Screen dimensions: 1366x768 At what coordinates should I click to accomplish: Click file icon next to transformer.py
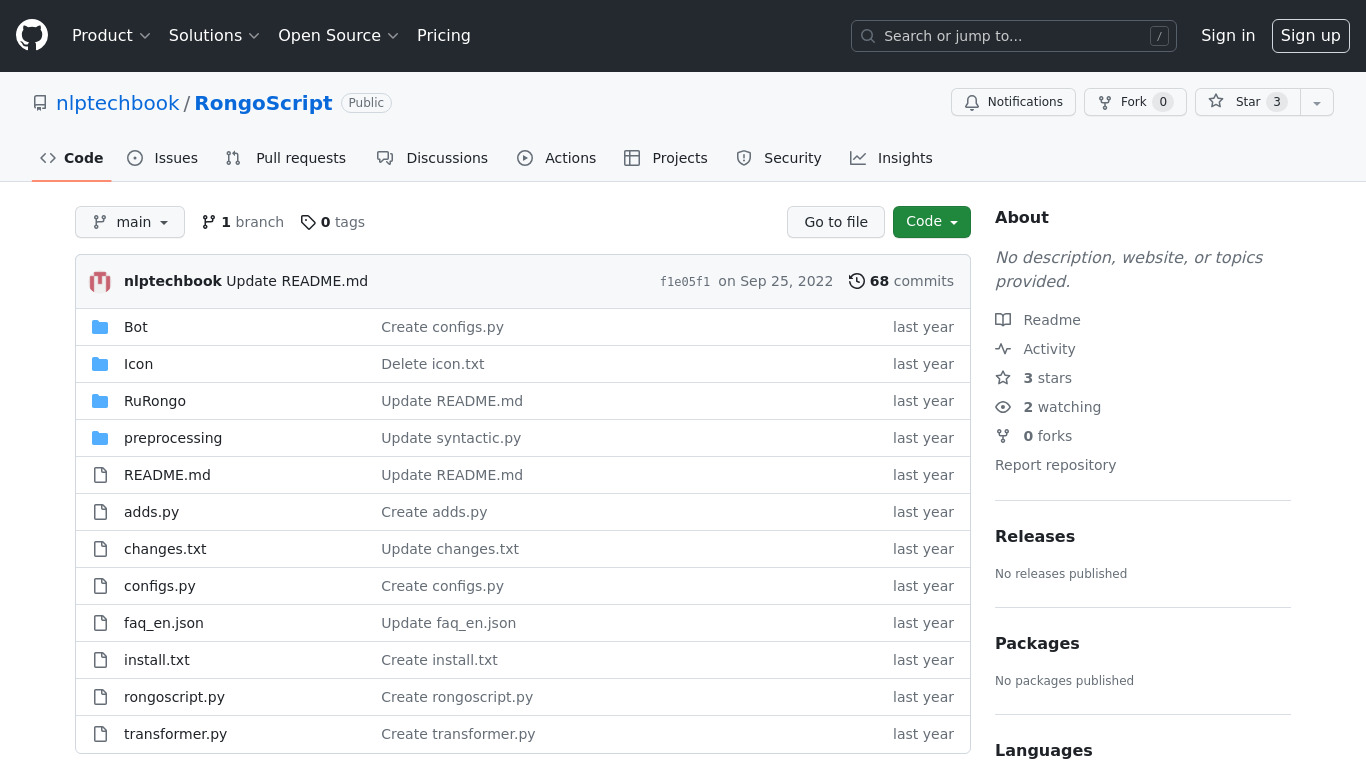click(x=100, y=734)
